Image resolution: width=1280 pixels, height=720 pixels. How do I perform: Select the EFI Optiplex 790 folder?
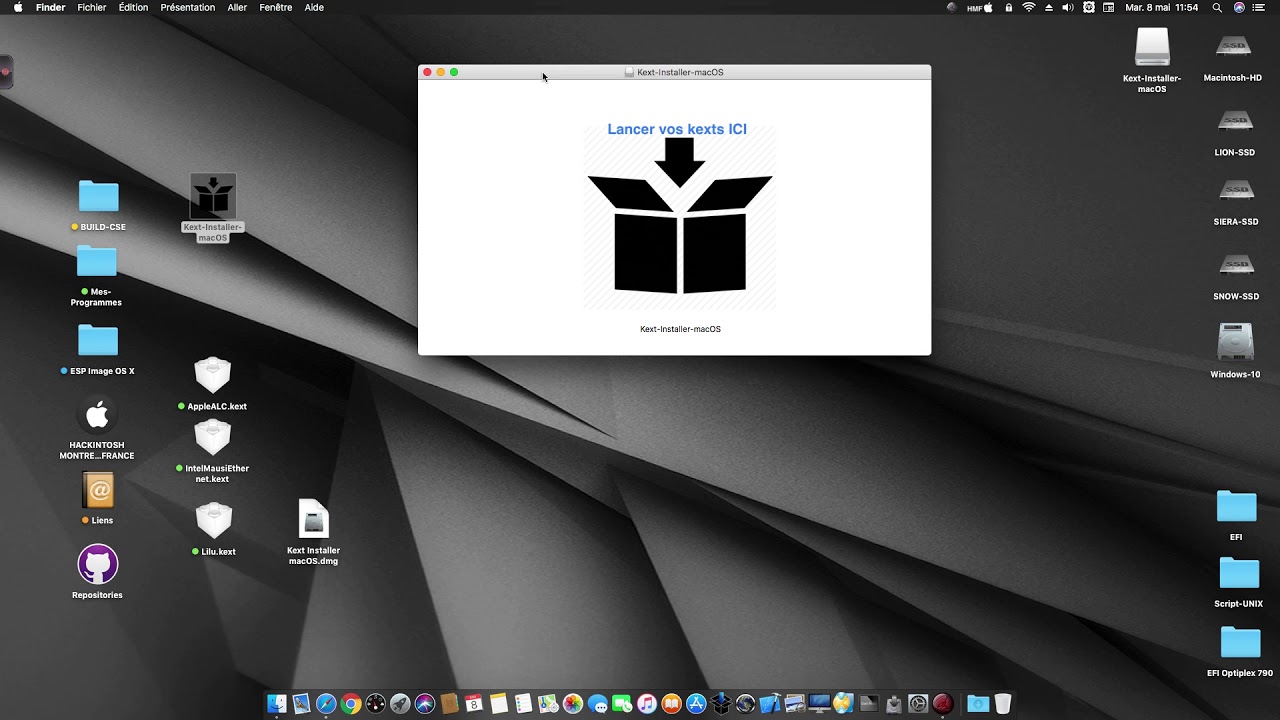[1240, 643]
